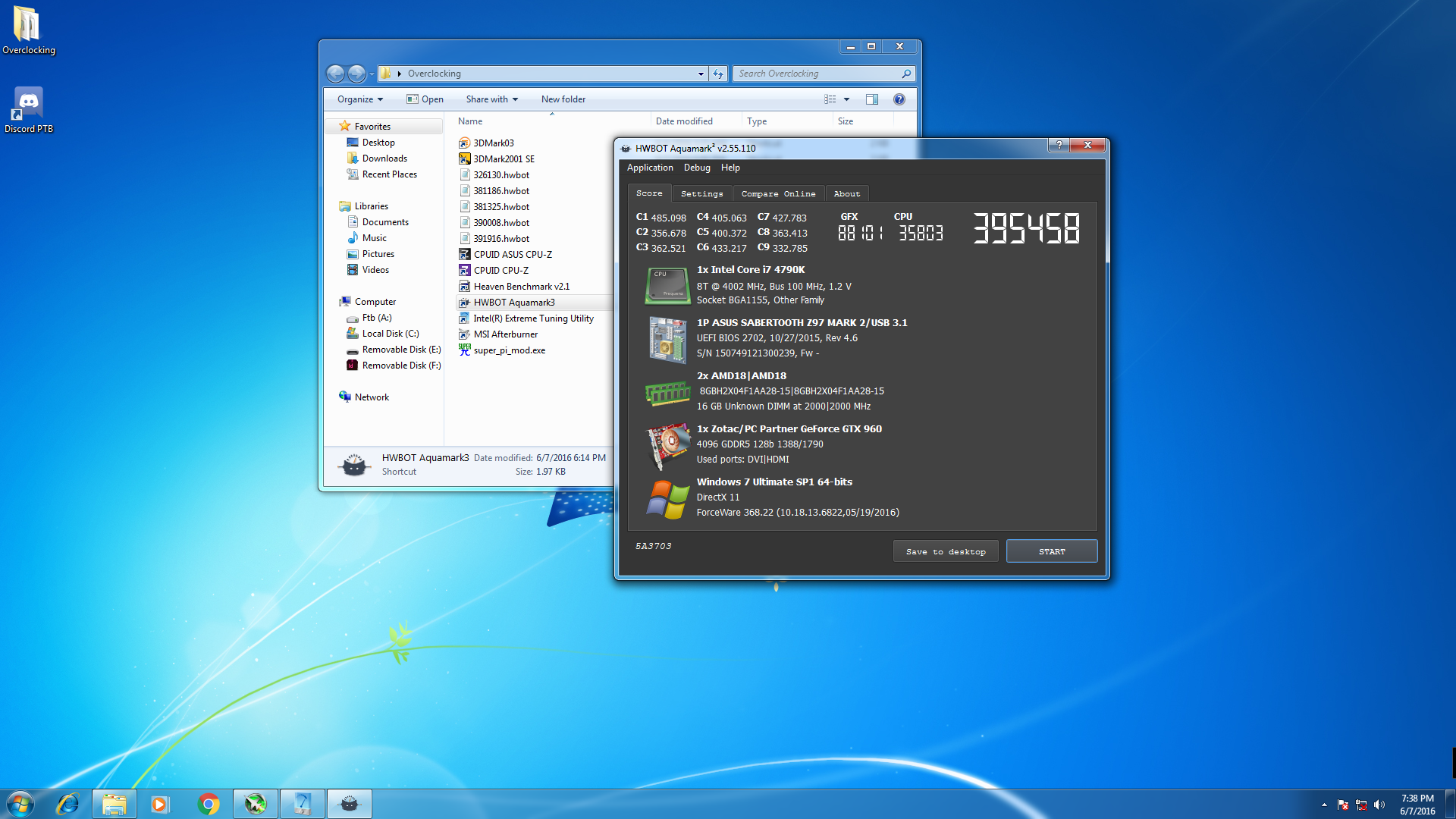This screenshot has width=1456, height=819.
Task: Click the Open button in Explorer toolbar
Action: pos(425,99)
